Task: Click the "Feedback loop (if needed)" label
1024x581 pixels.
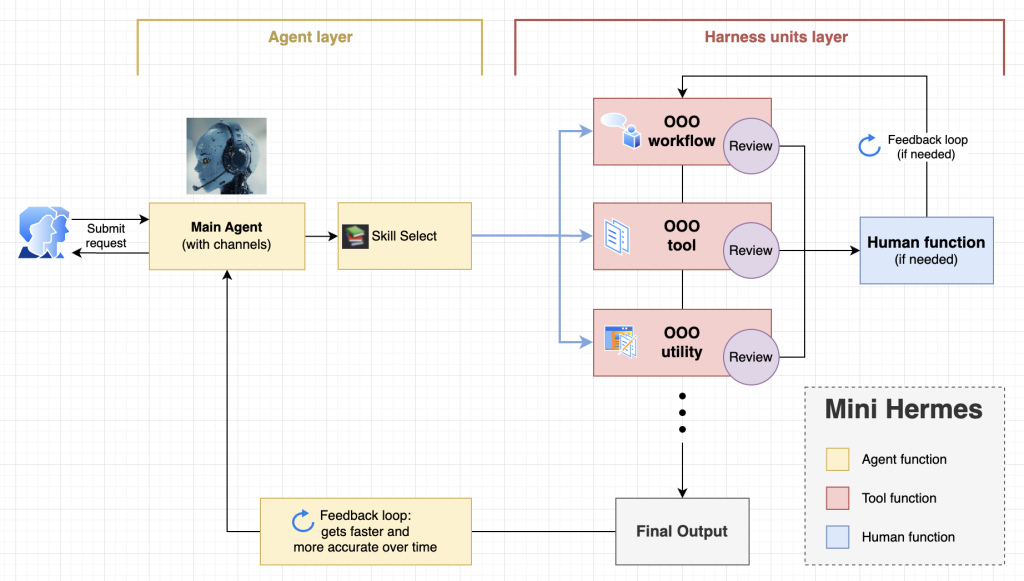Action: 927,147
